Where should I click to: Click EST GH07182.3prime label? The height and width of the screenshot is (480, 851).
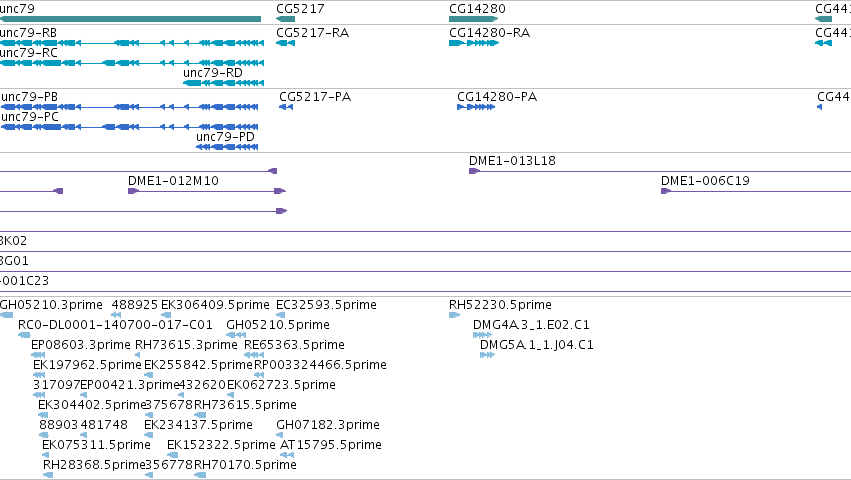tap(328, 425)
